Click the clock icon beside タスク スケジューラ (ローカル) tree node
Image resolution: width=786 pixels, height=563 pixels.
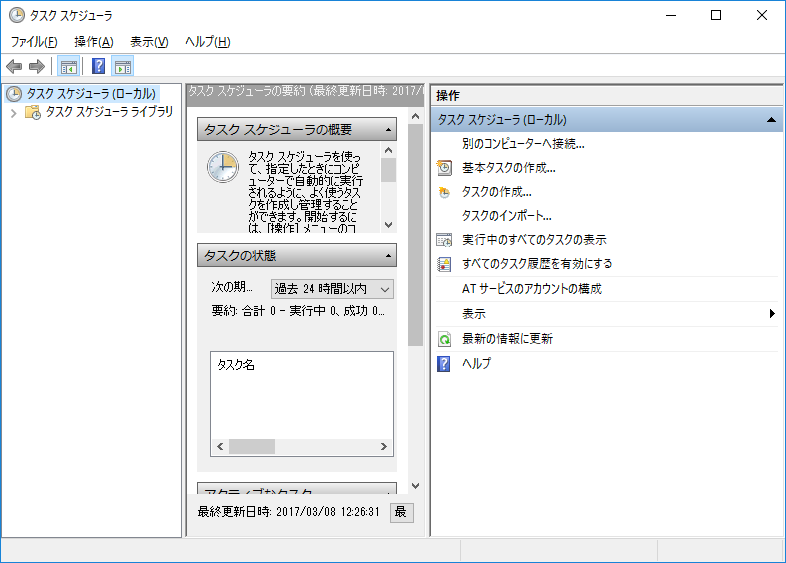point(14,94)
